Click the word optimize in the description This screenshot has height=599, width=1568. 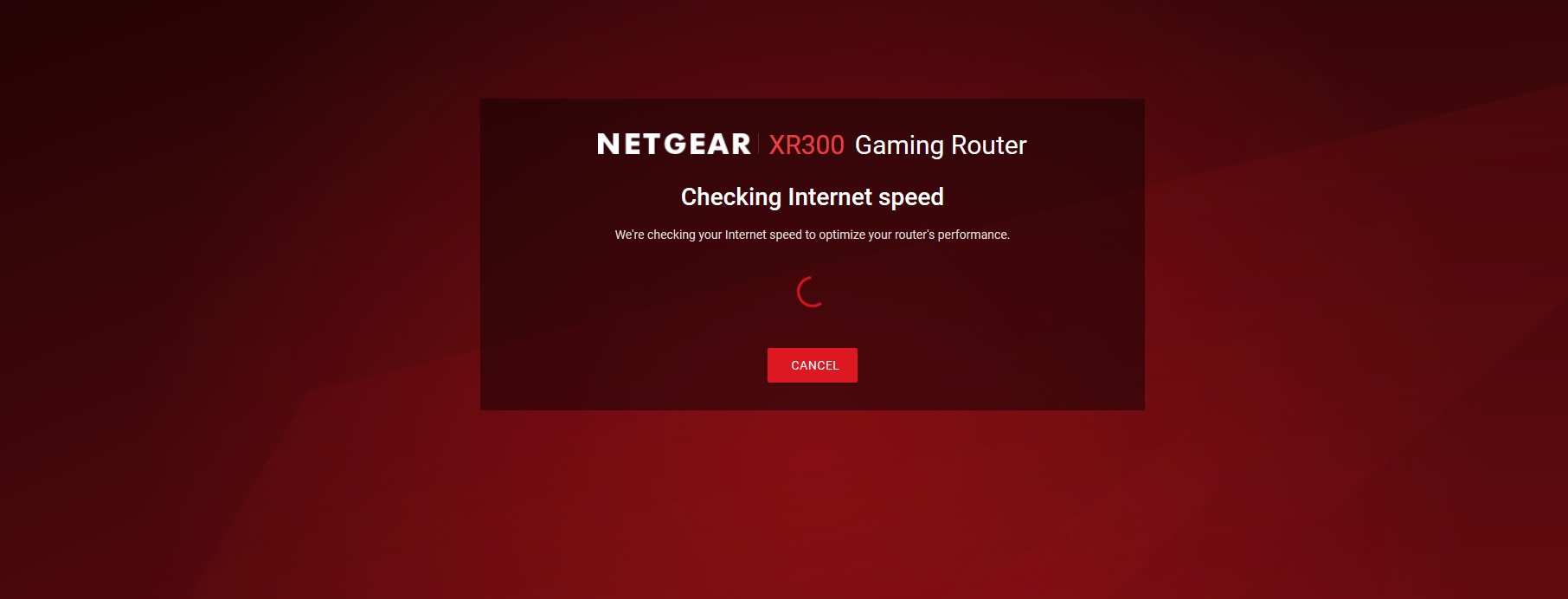tap(842, 235)
